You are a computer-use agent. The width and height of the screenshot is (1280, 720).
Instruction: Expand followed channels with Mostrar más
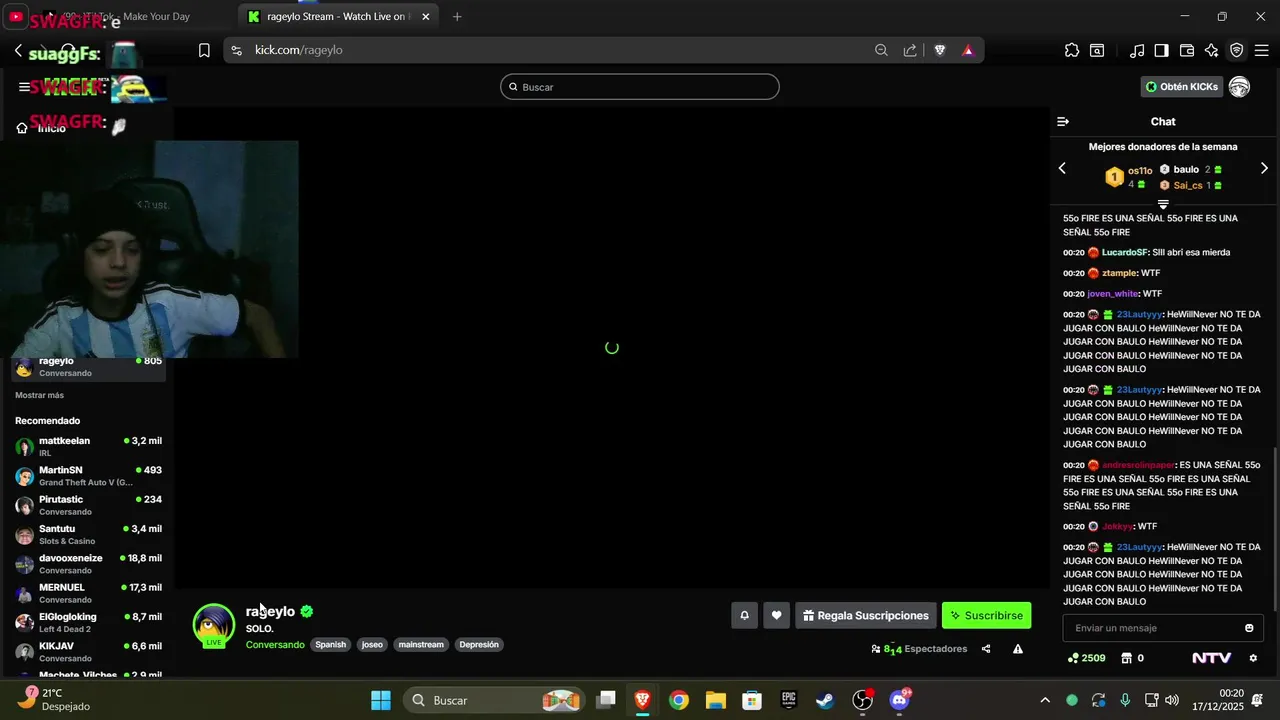39,395
